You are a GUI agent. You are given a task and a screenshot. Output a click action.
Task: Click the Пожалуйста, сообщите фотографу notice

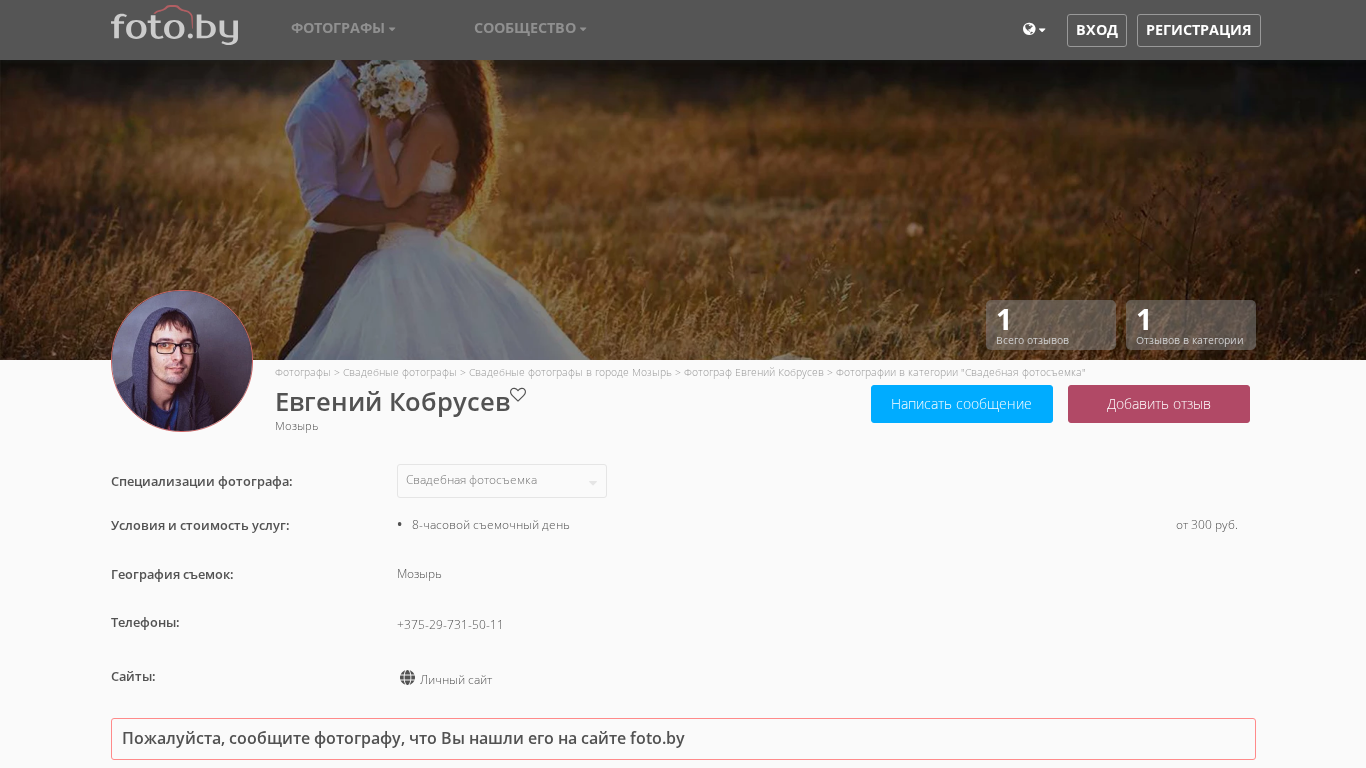(683, 739)
